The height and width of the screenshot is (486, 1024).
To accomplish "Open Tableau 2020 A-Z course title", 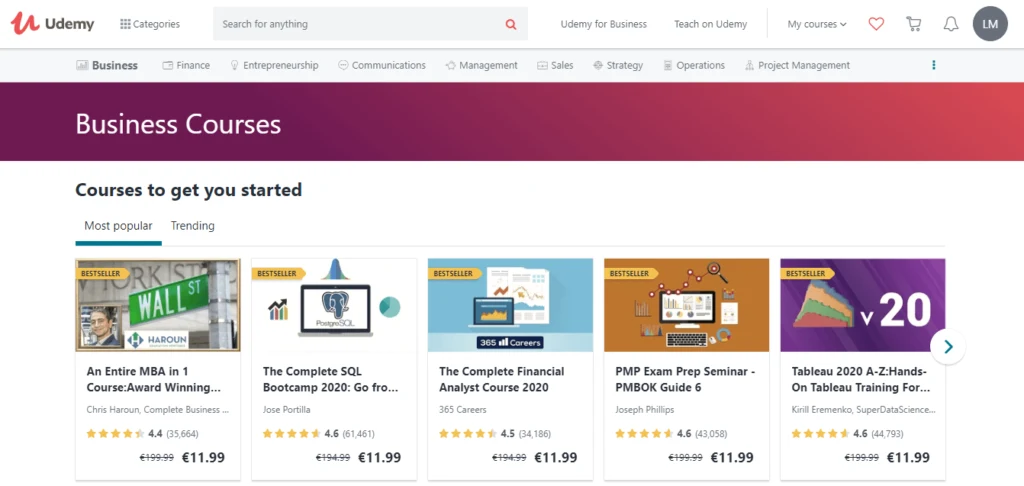I will 861,380.
